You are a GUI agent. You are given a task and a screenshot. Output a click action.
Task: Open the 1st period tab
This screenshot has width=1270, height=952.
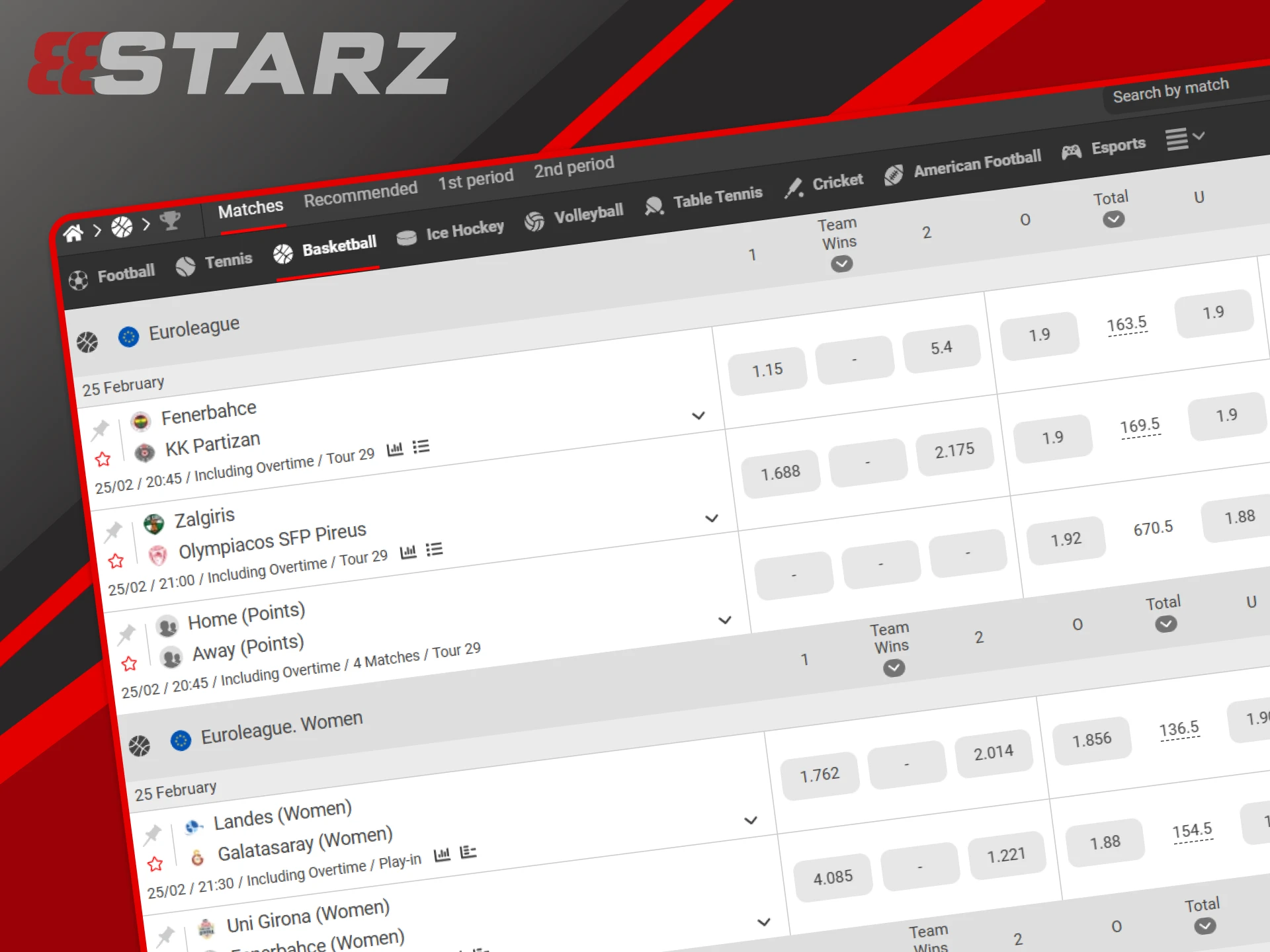pyautogui.click(x=476, y=179)
